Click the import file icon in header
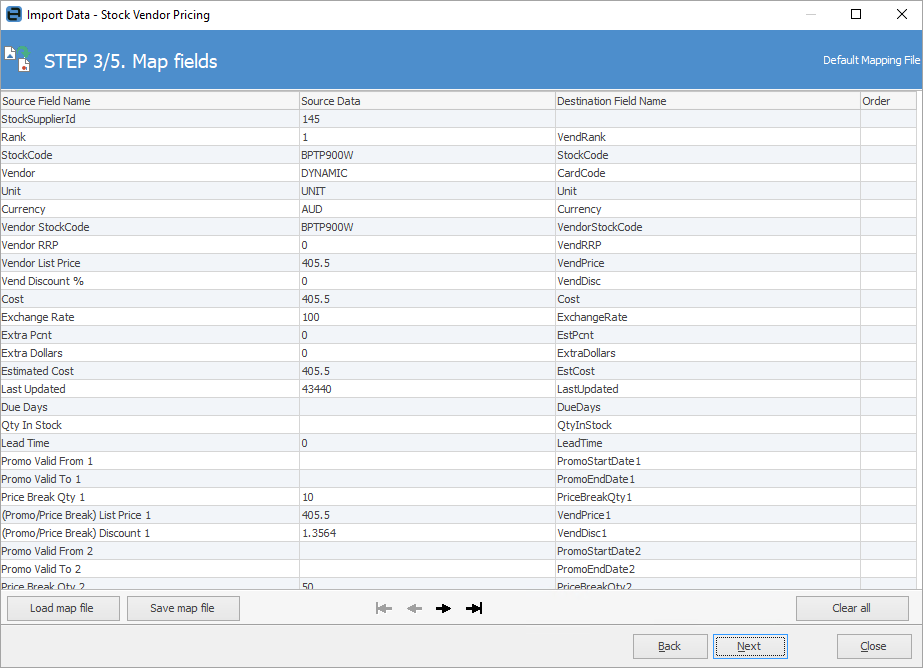 tap(18, 59)
